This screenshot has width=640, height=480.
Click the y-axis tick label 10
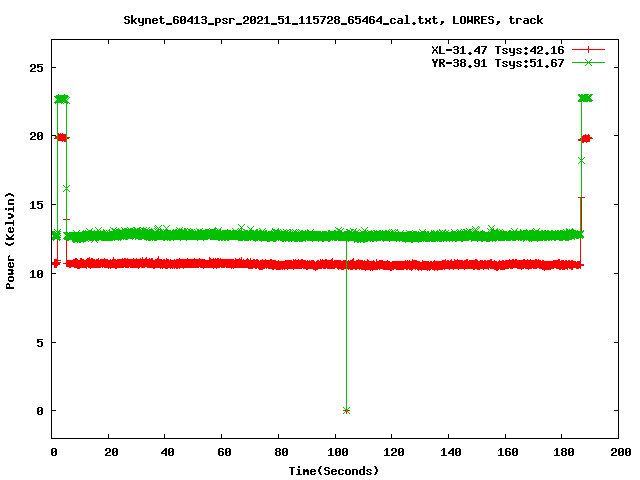(x=36, y=274)
